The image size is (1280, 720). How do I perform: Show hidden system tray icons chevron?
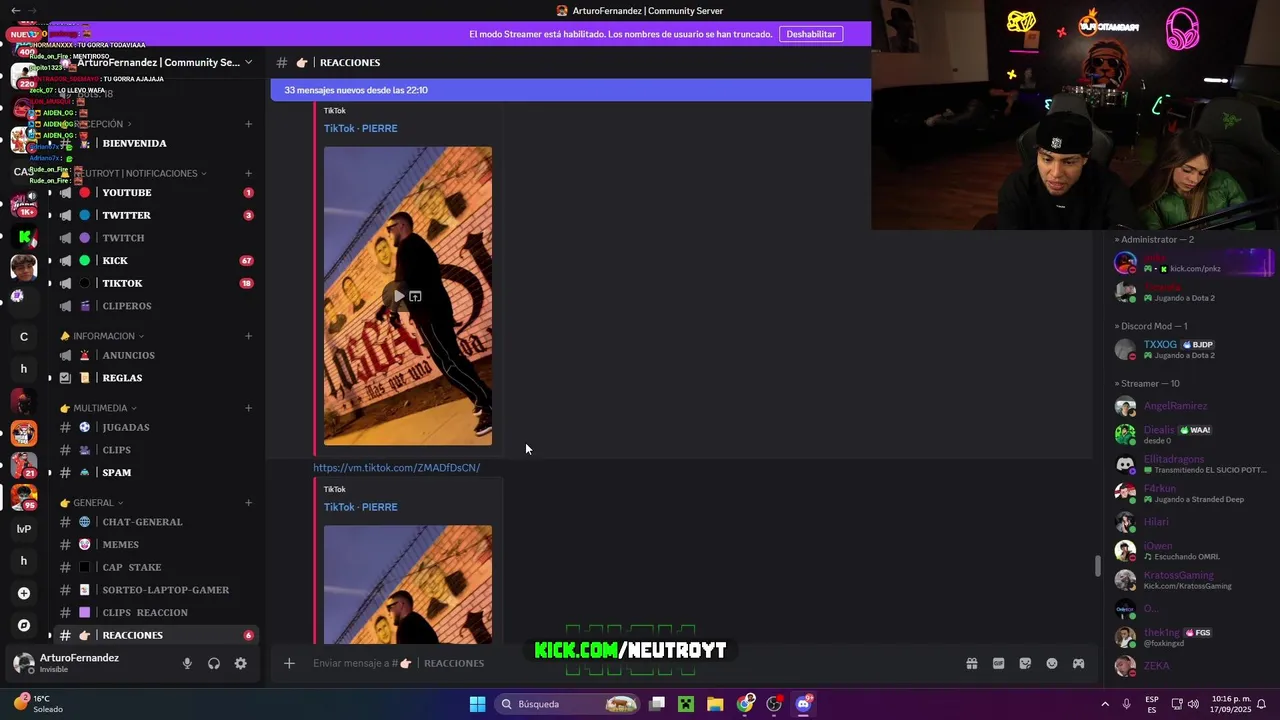pyautogui.click(x=1105, y=704)
